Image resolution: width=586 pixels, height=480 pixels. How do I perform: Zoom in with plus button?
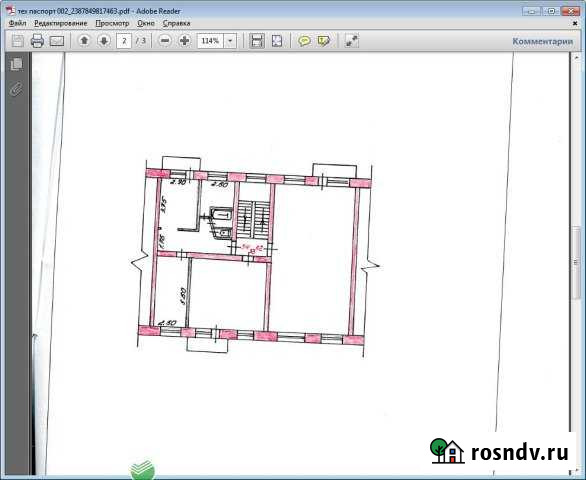point(185,40)
